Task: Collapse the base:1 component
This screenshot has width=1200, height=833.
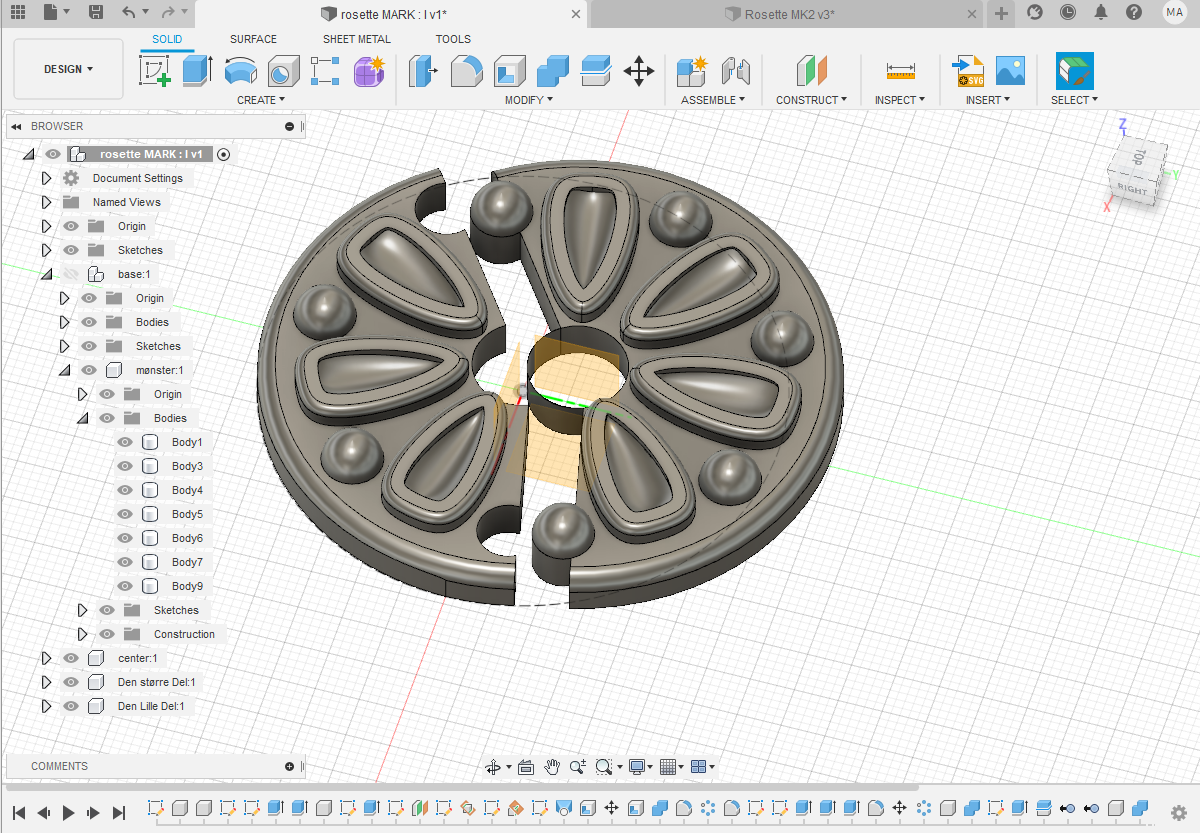Action: [x=46, y=274]
